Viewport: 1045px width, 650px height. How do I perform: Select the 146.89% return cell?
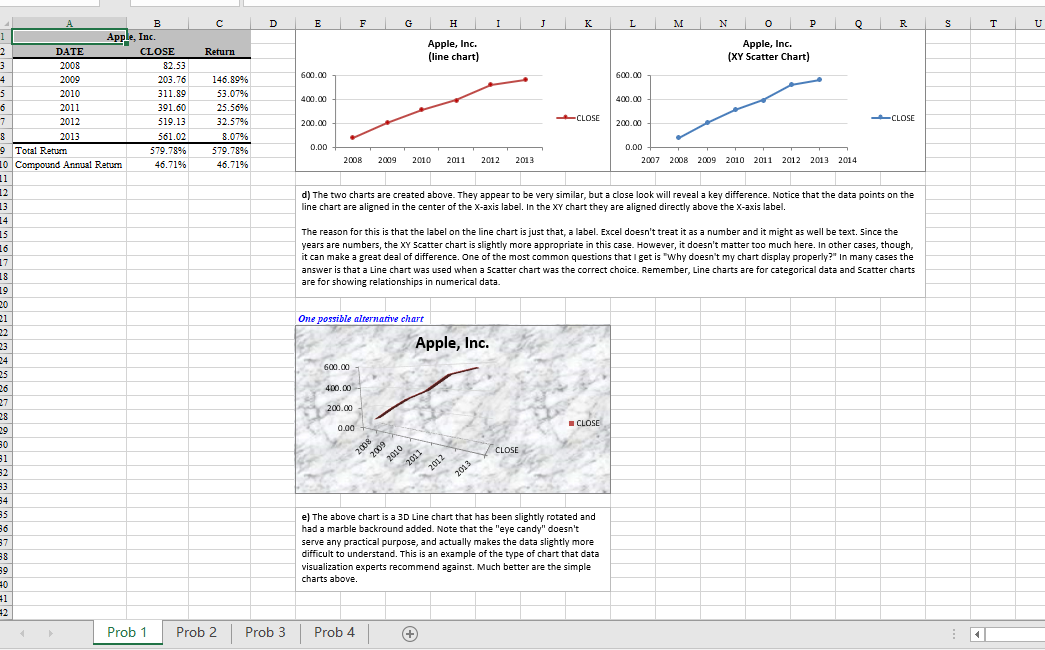(219, 79)
